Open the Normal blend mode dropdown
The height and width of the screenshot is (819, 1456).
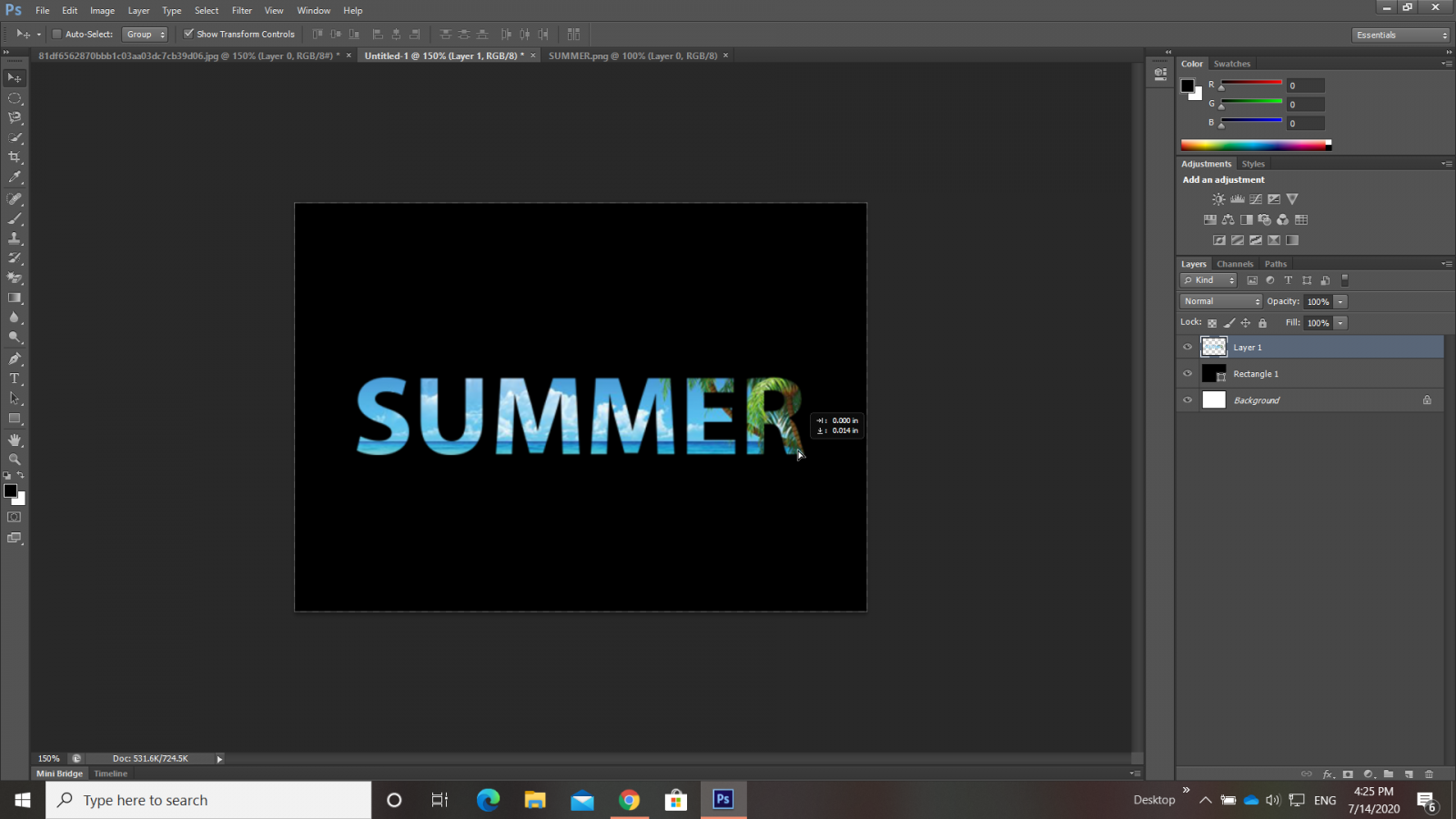coord(1221,301)
